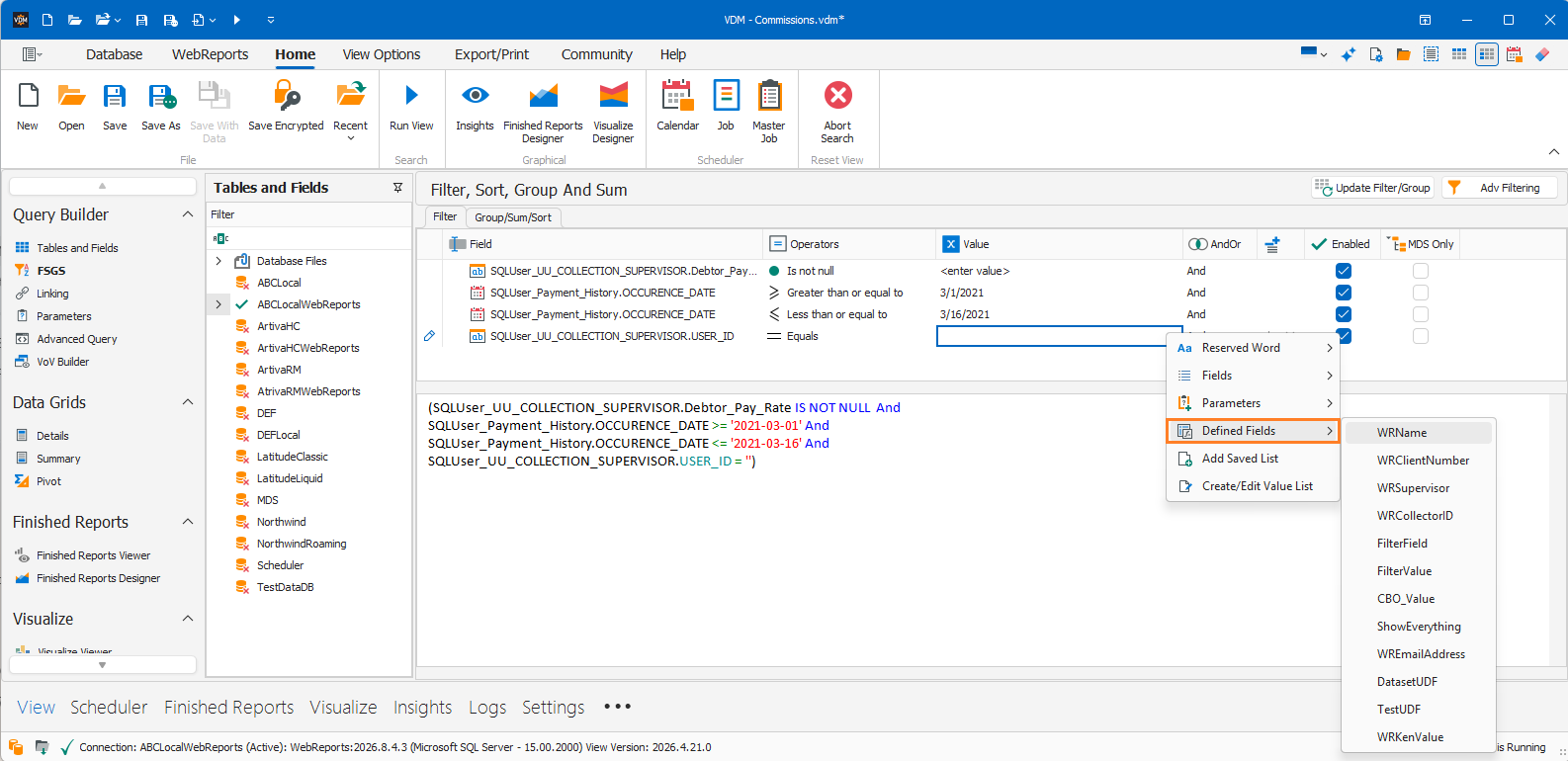
Task: Click the eraser icon in the top-right toolbar
Action: pyautogui.click(x=1541, y=54)
